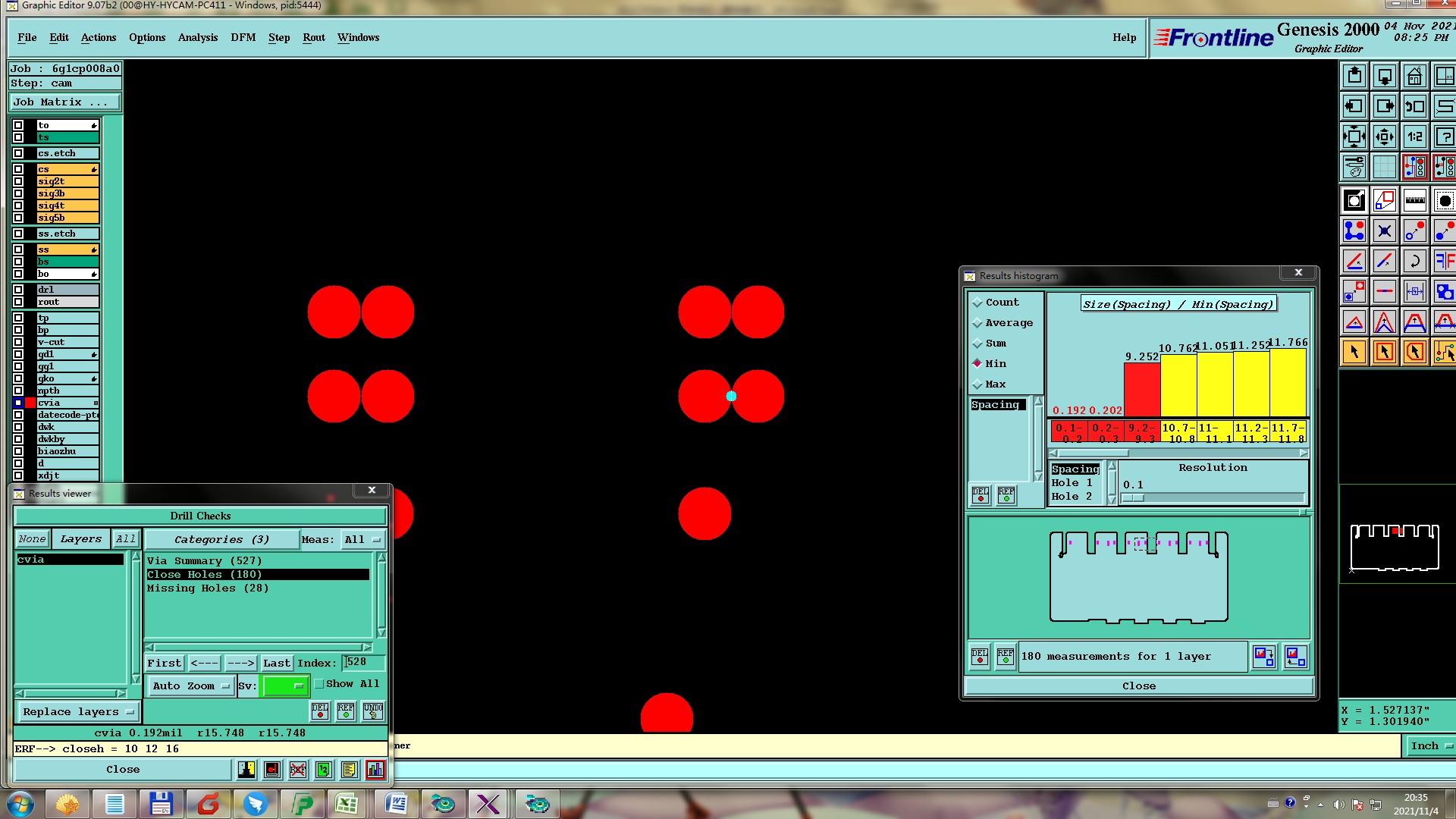Toggle checkbox for the drl layer
1456x819 pixels.
click(x=18, y=290)
